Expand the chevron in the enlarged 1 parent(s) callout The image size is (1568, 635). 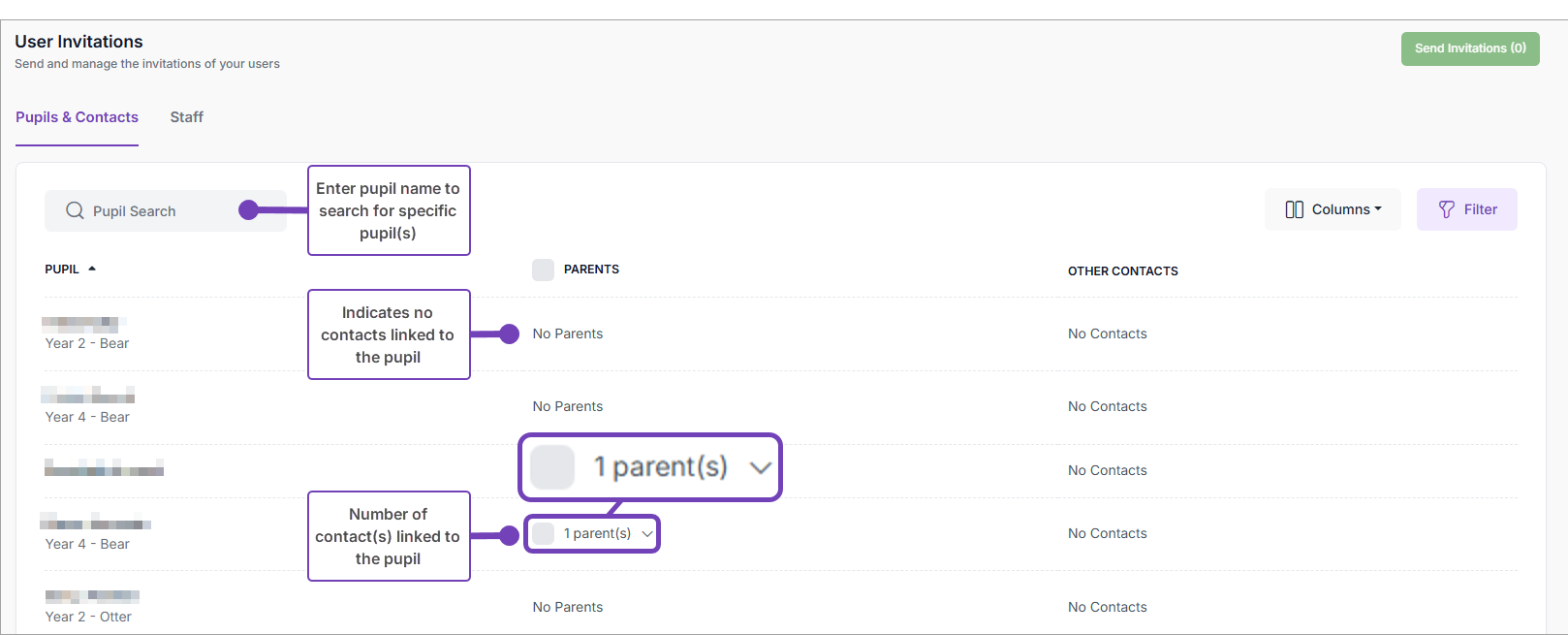(x=761, y=467)
